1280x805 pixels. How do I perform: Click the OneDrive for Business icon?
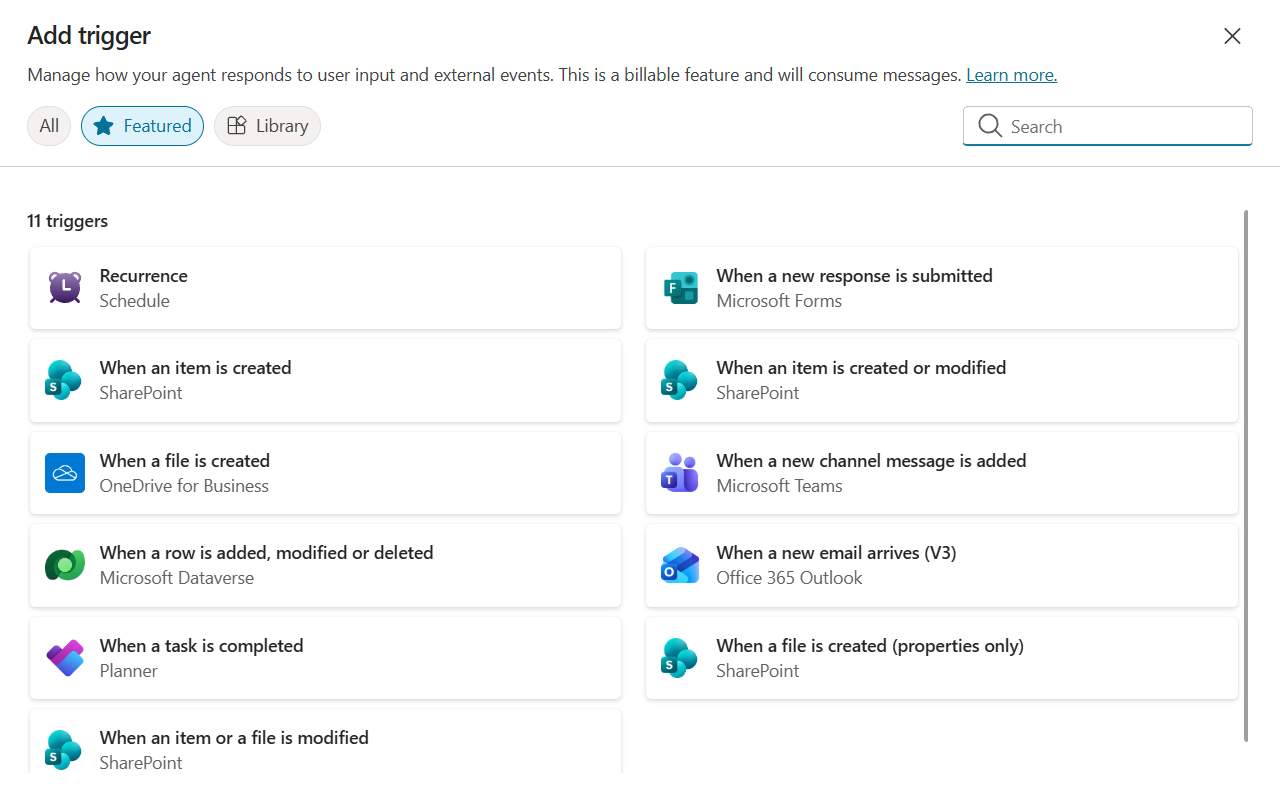coord(65,473)
